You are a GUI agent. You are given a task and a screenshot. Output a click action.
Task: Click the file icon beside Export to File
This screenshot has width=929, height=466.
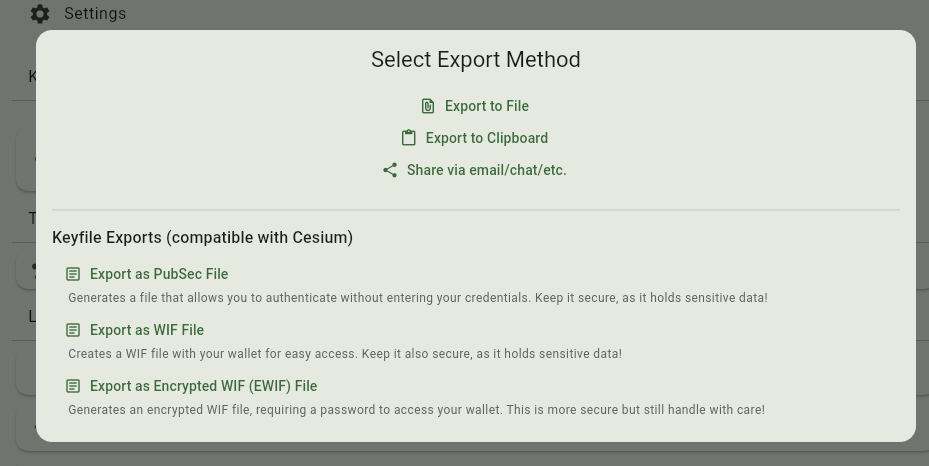pos(428,106)
